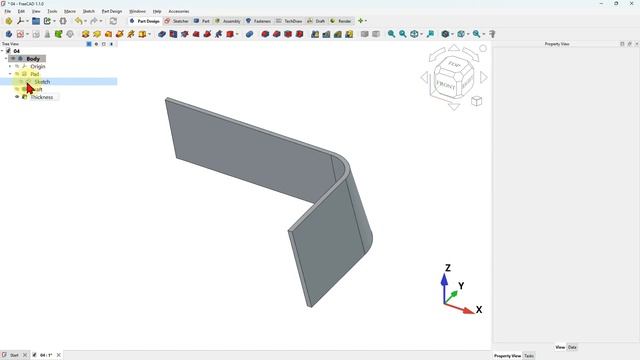Click the Polar pattern icon

point(338,34)
